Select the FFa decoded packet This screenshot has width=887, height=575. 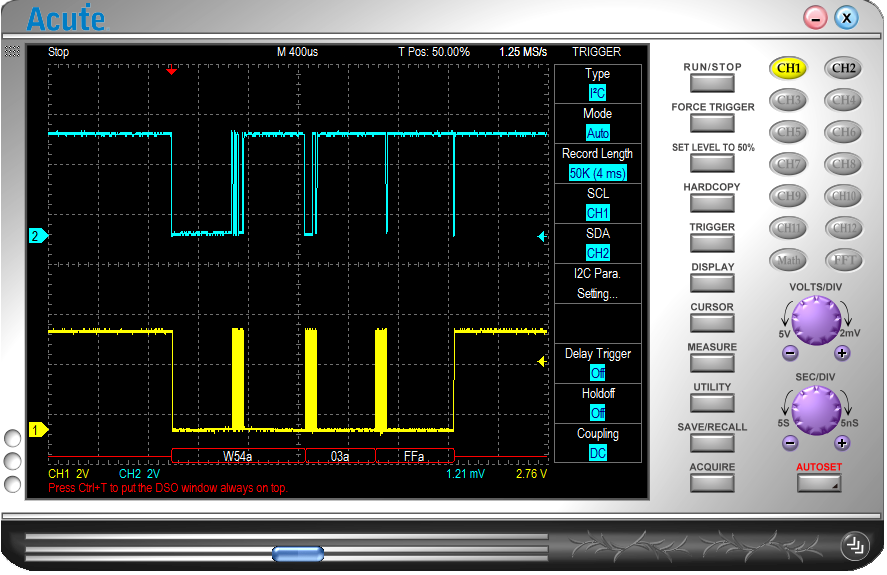pos(415,456)
